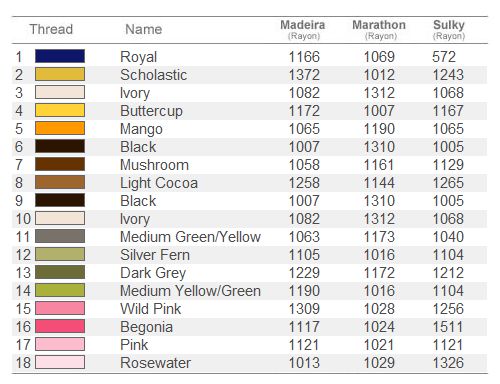Click the Dark Grey thread name

pos(153,273)
